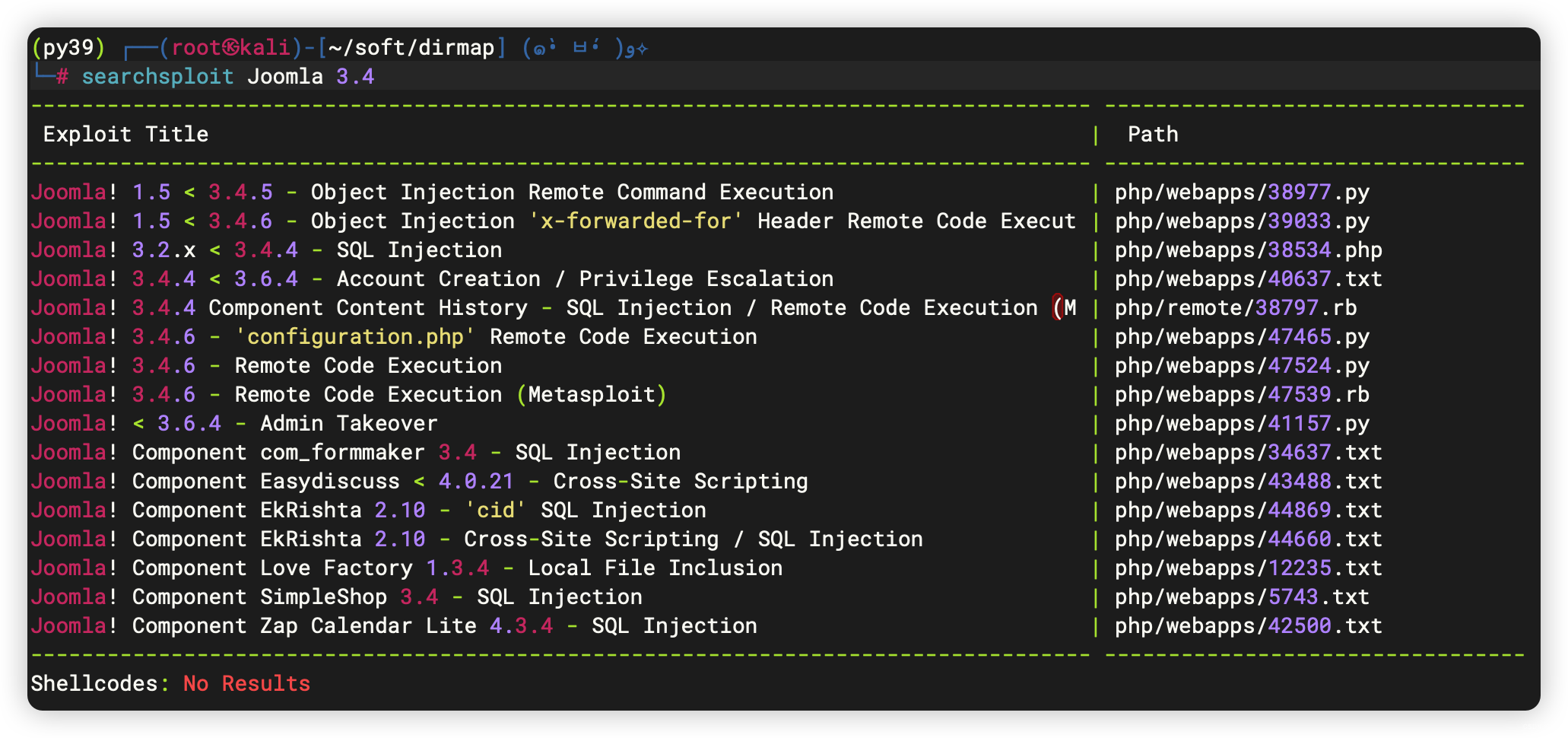
Task: Click the 'root㉿kali' prompt text
Action: [x=231, y=48]
